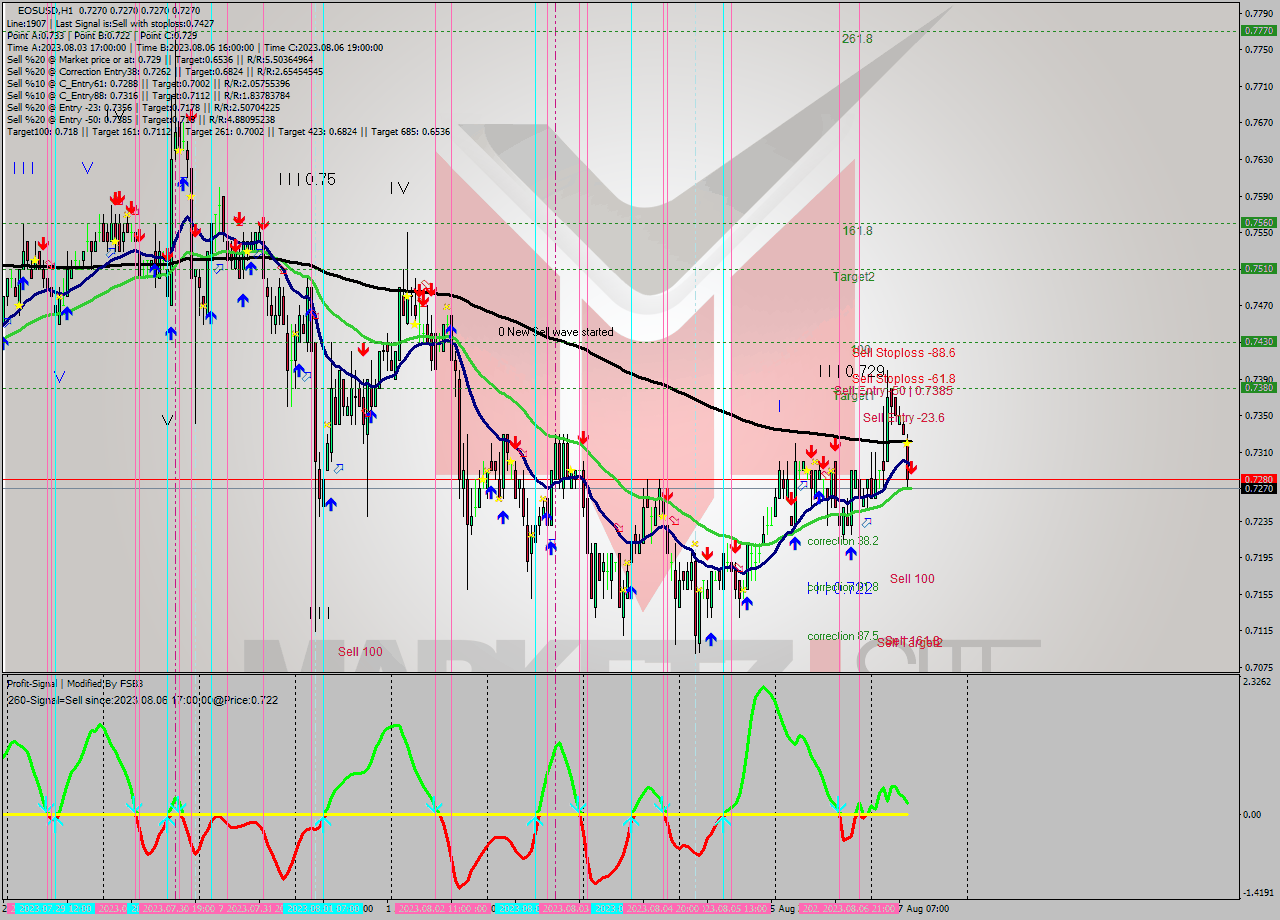Select 'correction 38.2' label

843,541
